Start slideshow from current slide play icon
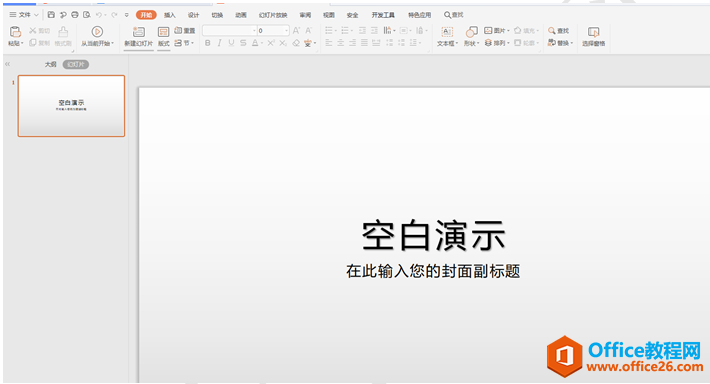The width and height of the screenshot is (710, 384). pos(97,32)
